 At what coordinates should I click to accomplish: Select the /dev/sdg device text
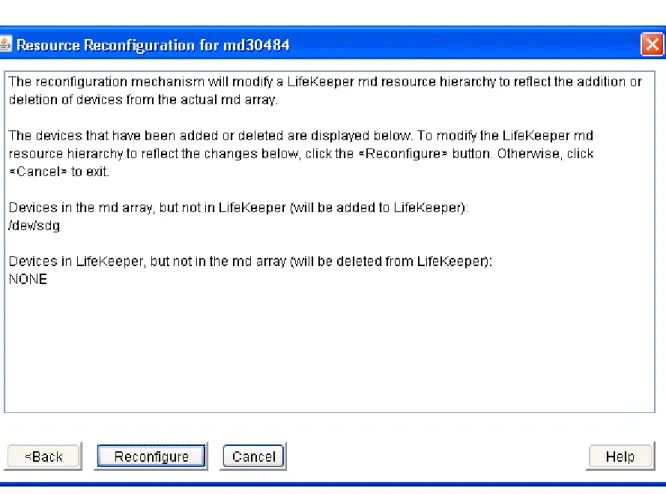(x=34, y=226)
